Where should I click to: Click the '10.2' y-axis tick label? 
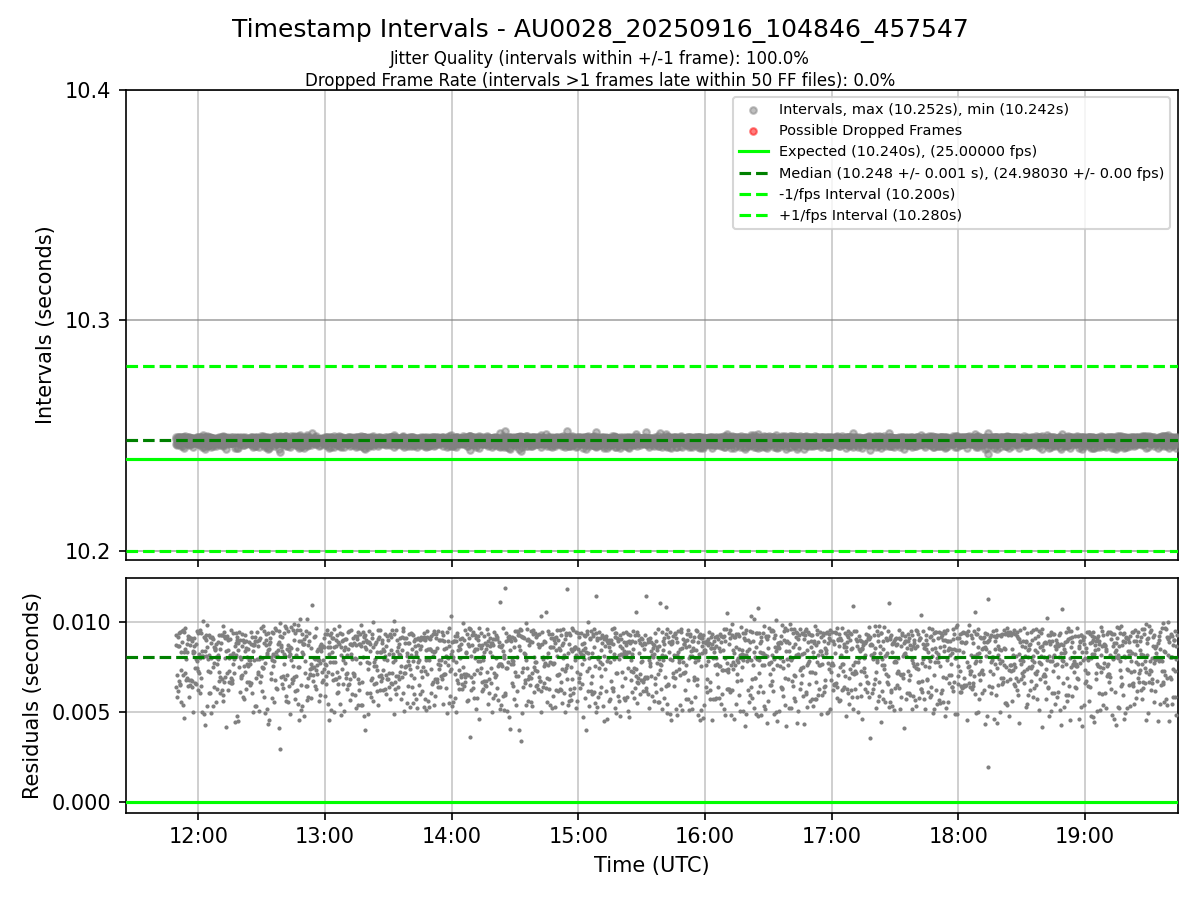(x=88, y=551)
